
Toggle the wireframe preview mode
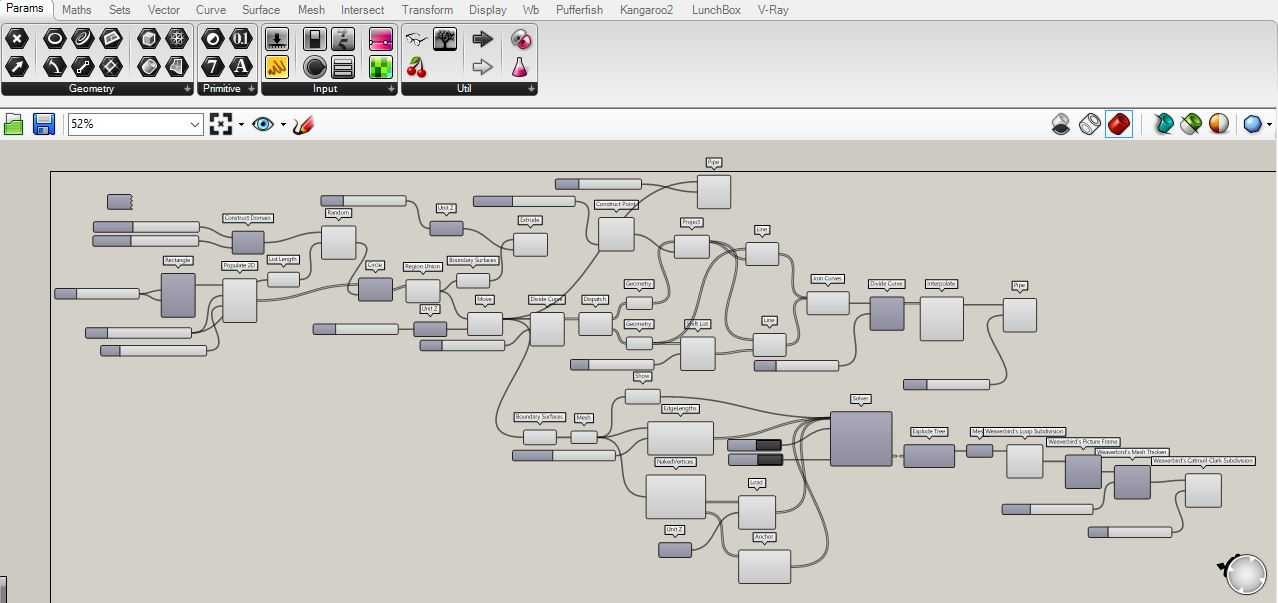(x=1090, y=124)
